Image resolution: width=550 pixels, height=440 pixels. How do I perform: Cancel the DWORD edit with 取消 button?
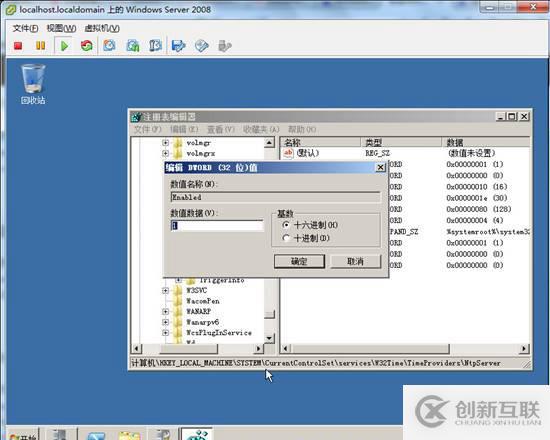point(355,261)
